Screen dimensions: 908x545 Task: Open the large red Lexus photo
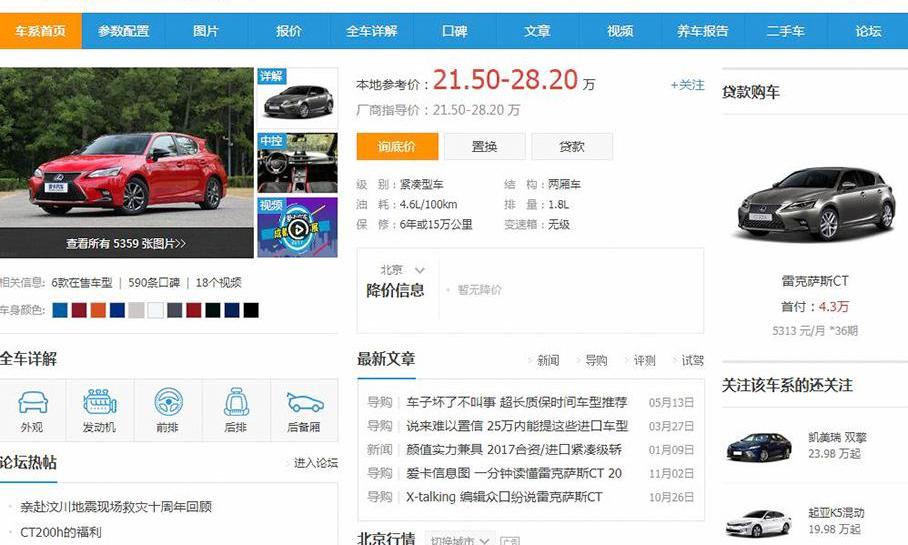click(127, 148)
